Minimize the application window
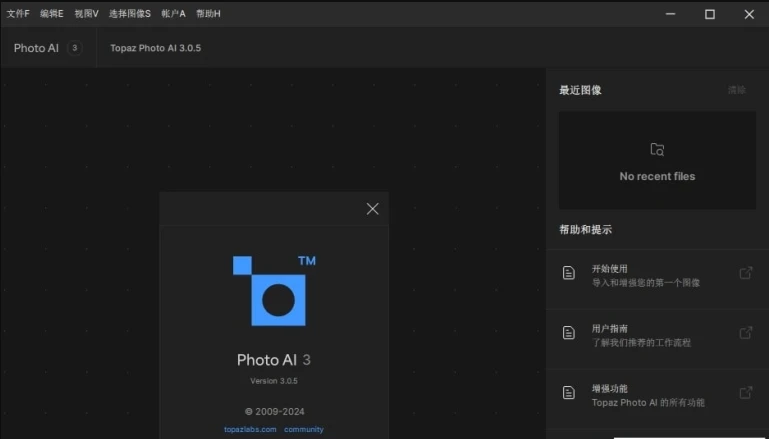Screen dimensions: 769x439 [670, 14]
